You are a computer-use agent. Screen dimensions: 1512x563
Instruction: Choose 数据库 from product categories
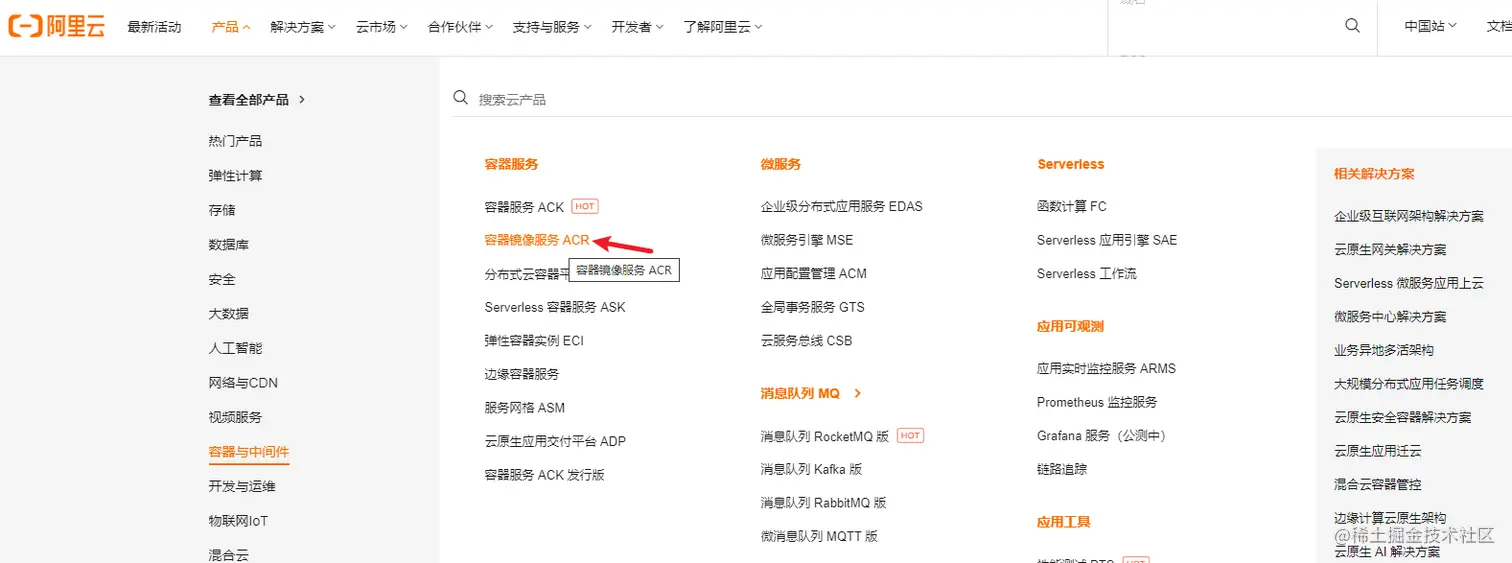pyautogui.click(x=228, y=245)
